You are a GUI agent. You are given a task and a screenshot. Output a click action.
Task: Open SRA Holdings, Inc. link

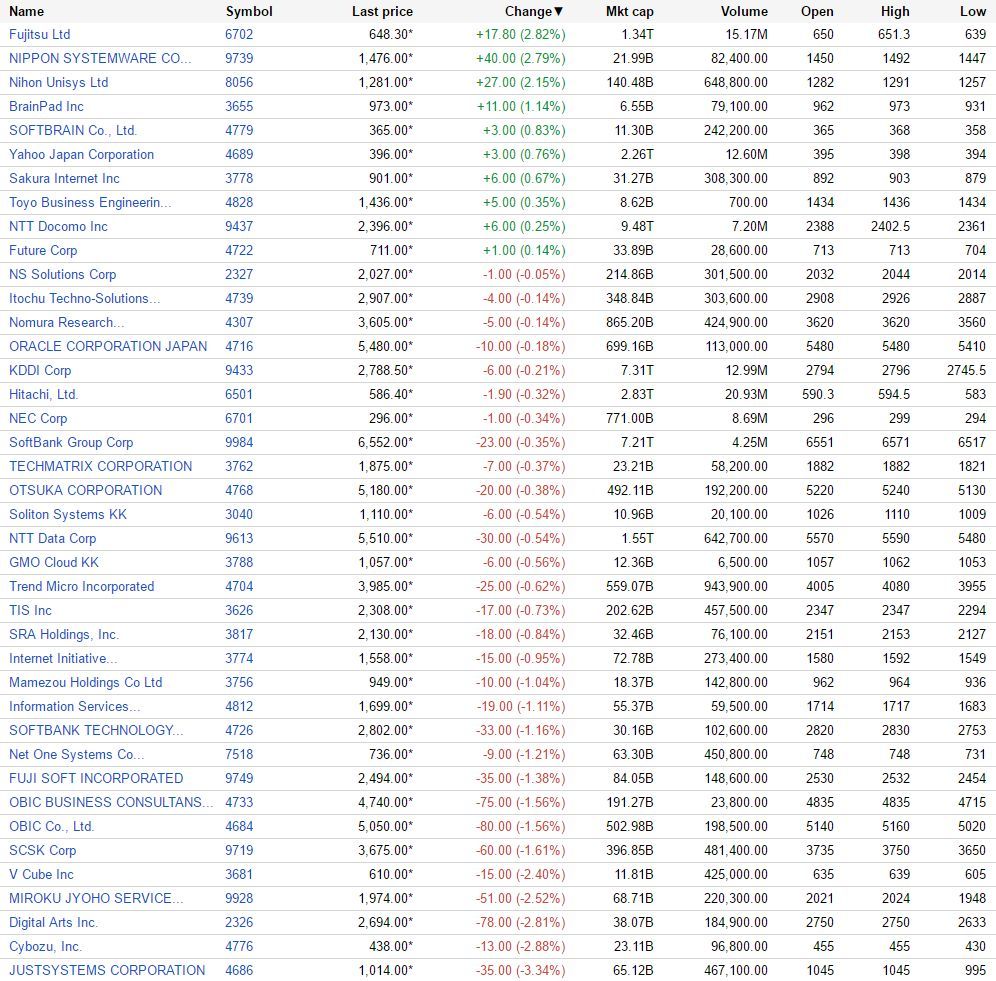coord(64,635)
